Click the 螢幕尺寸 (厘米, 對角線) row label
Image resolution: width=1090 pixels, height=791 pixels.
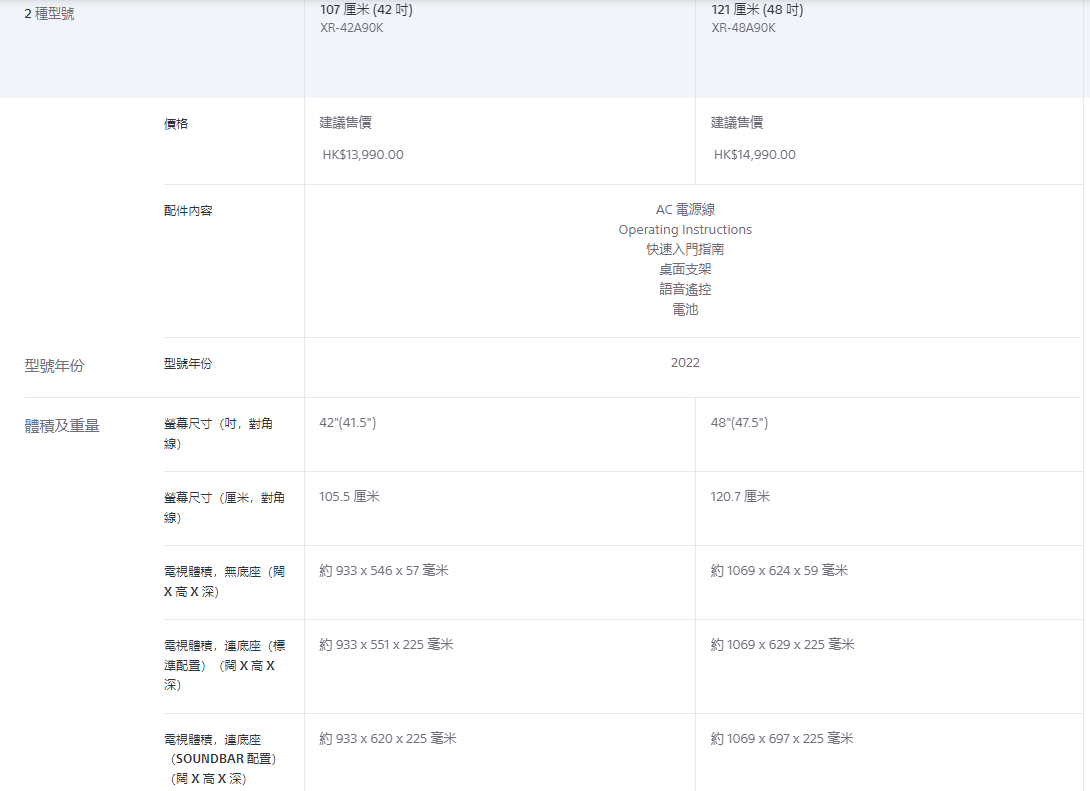[225, 507]
